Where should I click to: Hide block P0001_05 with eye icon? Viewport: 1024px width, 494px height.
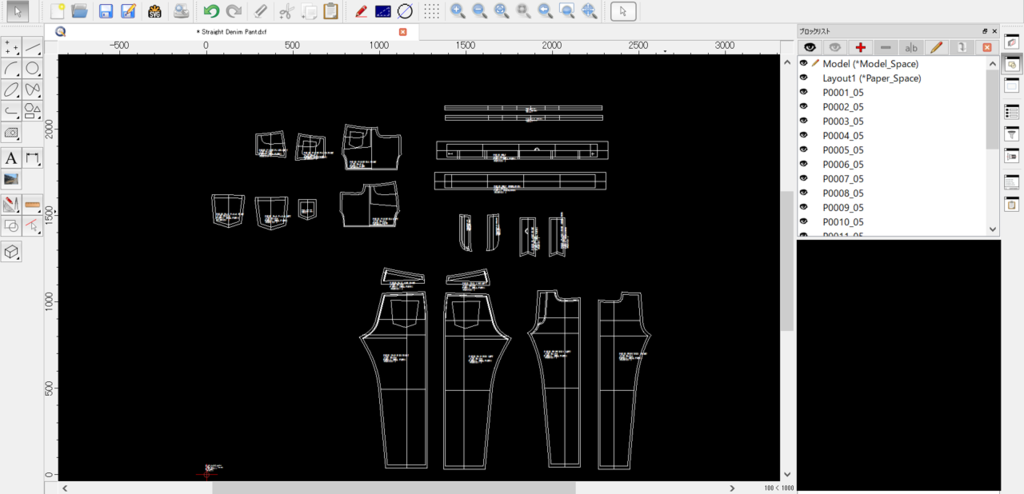[804, 92]
